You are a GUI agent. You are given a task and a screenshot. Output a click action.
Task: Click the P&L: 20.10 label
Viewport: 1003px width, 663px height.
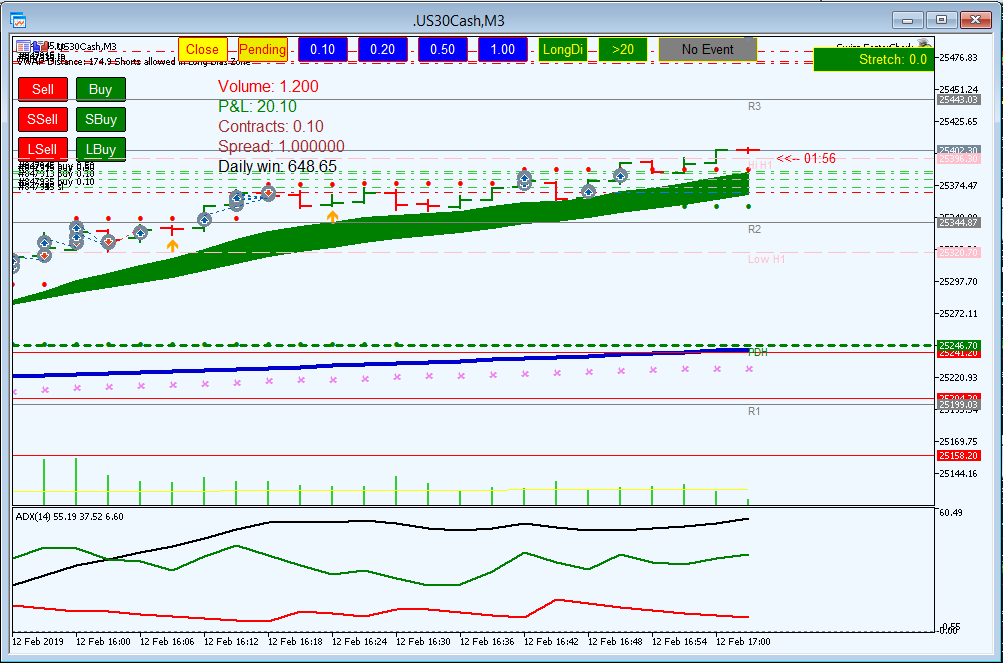(x=257, y=106)
